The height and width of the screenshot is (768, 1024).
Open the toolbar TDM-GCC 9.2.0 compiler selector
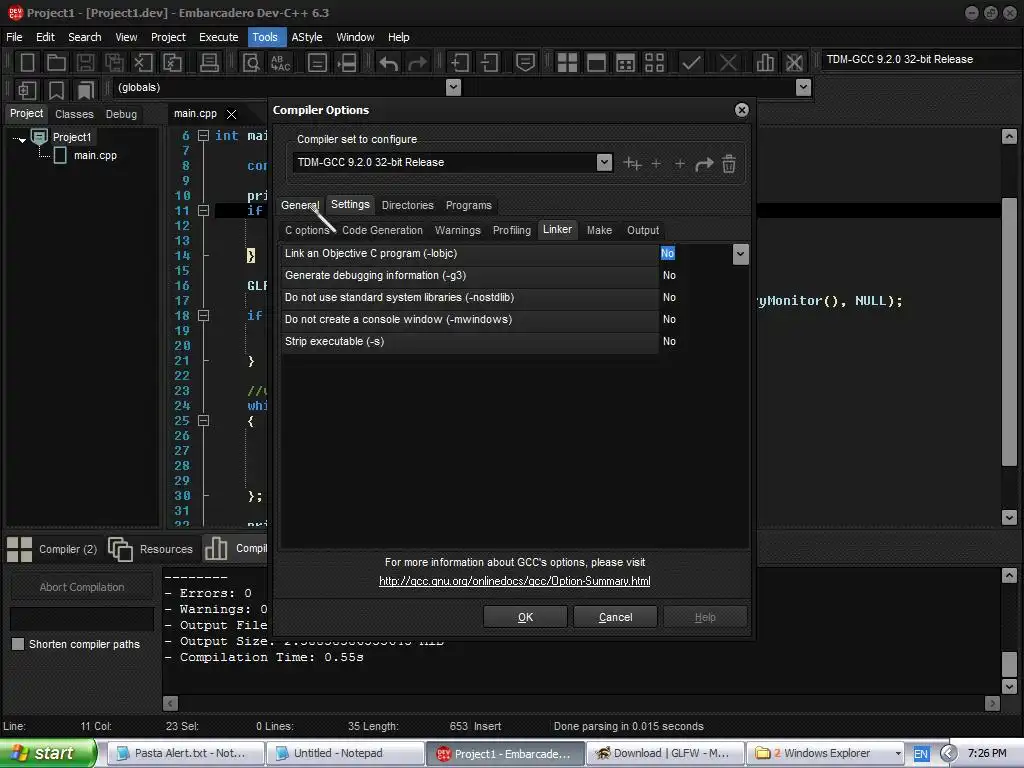(921, 59)
